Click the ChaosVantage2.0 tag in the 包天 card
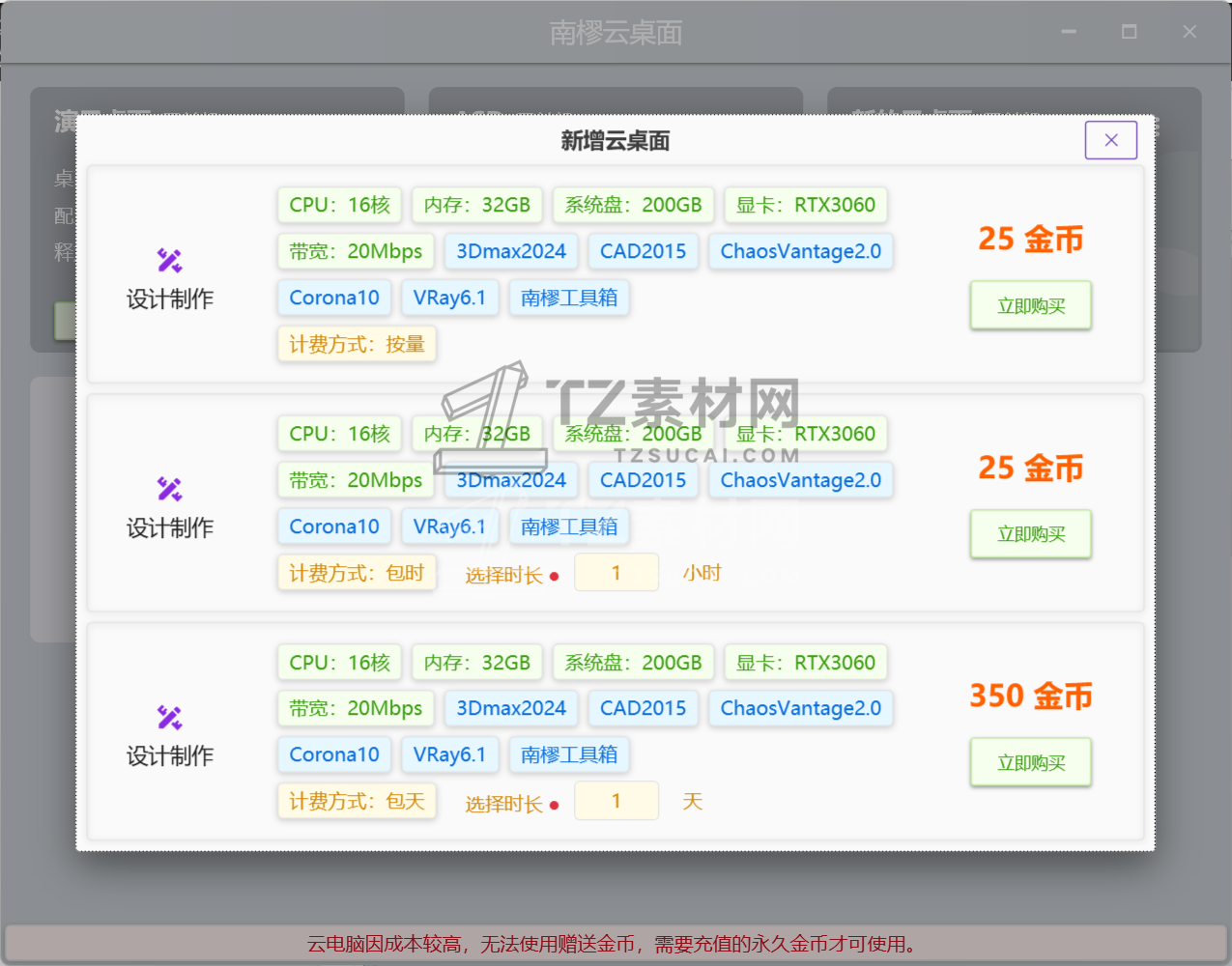This screenshot has height=966, width=1232. [801, 708]
